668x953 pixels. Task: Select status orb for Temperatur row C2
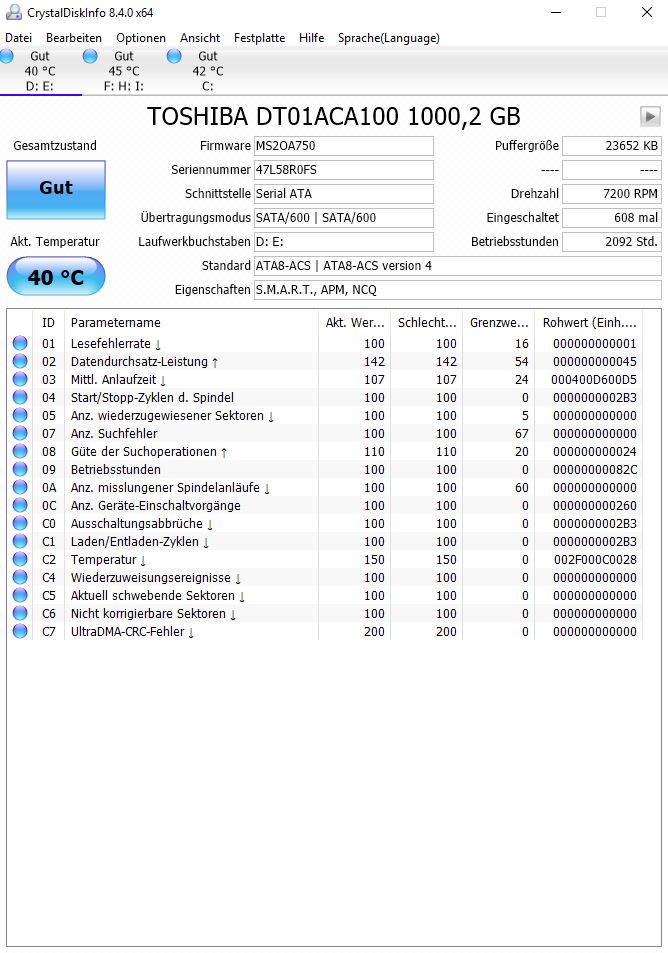click(20, 559)
